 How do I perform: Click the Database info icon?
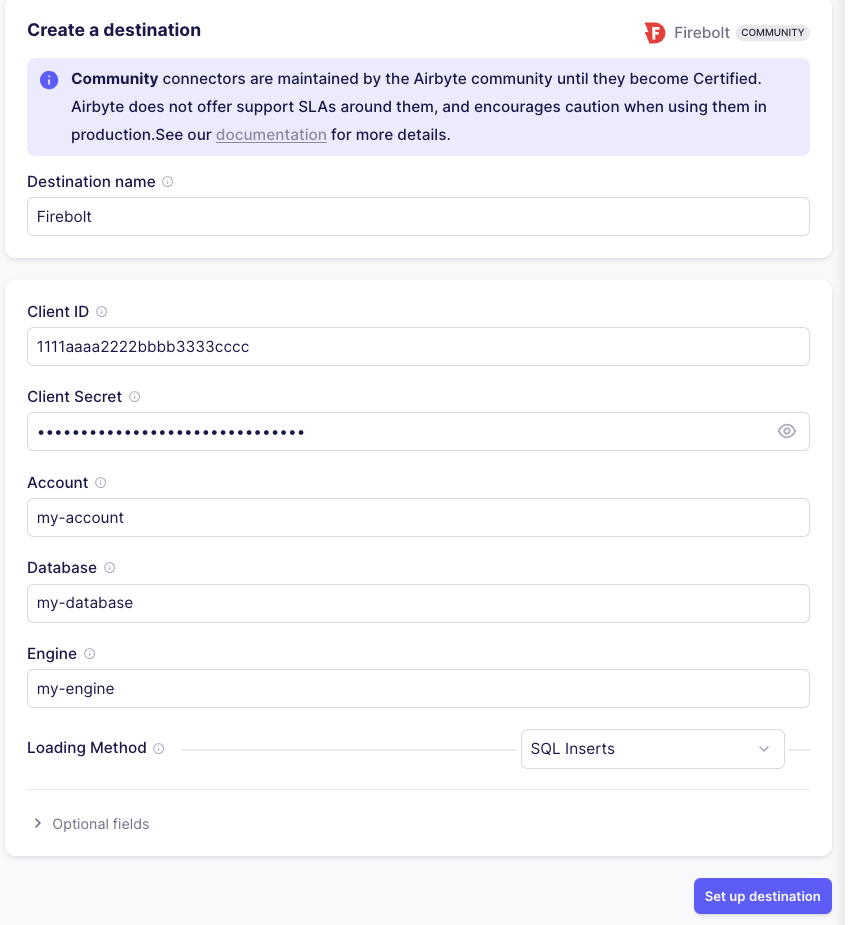pos(110,568)
